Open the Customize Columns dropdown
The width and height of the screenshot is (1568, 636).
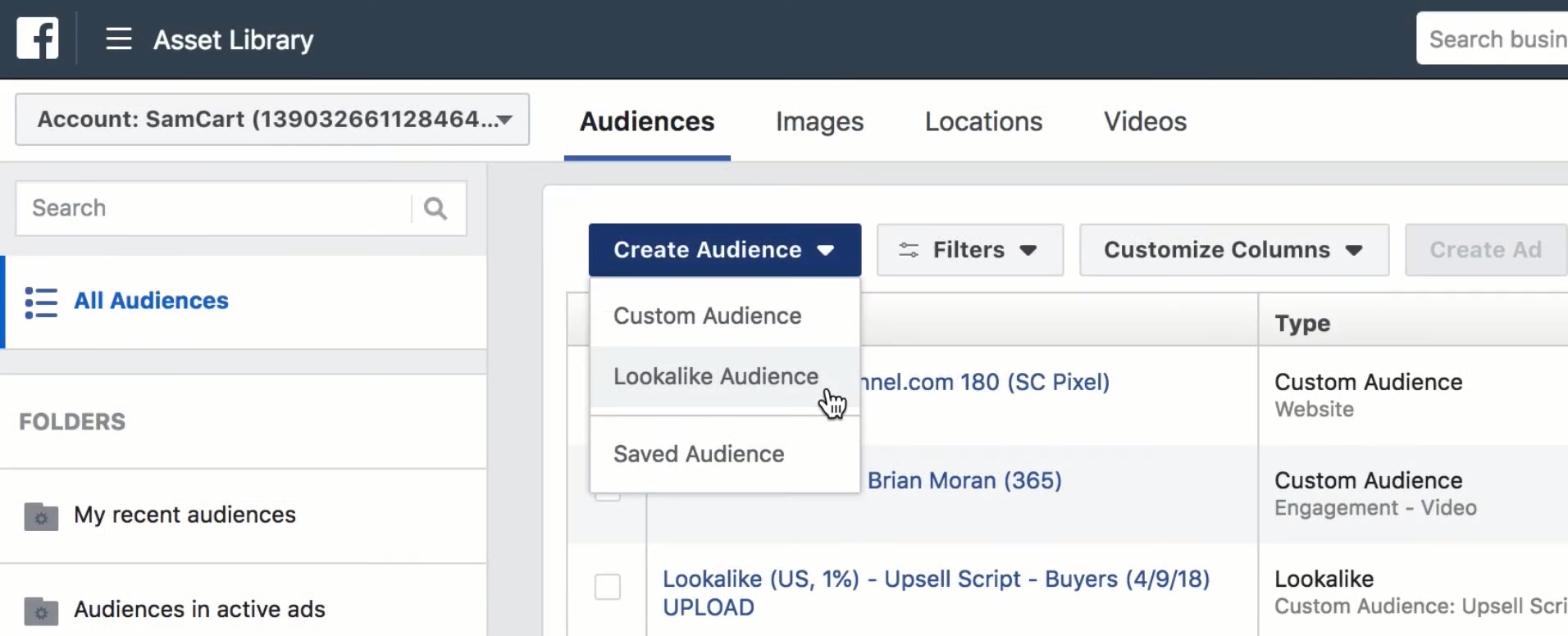1234,250
